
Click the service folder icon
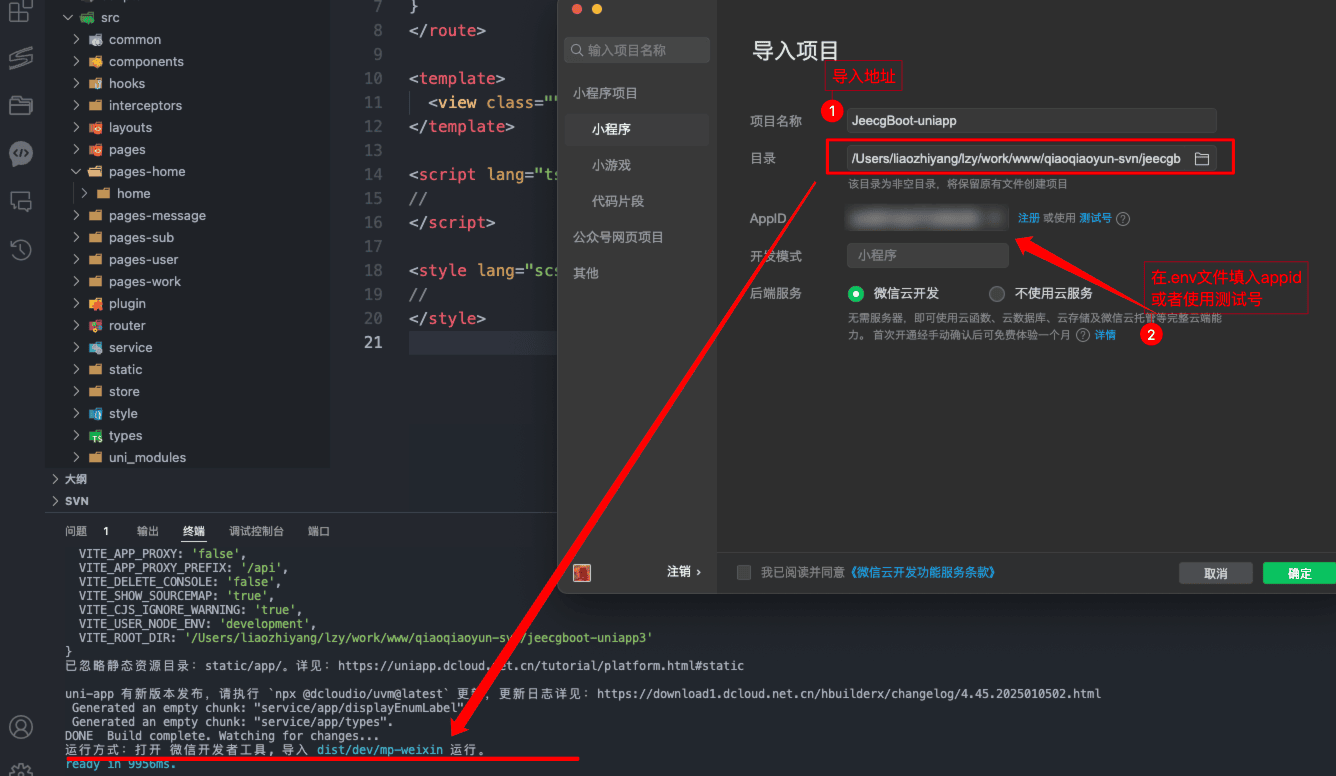point(96,348)
